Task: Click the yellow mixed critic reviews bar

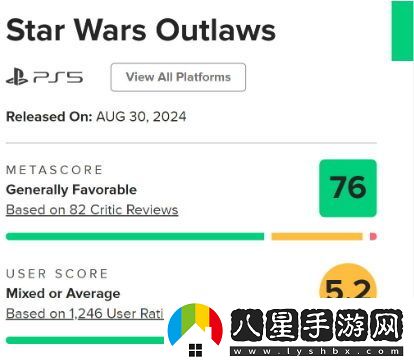Action: 317,236
